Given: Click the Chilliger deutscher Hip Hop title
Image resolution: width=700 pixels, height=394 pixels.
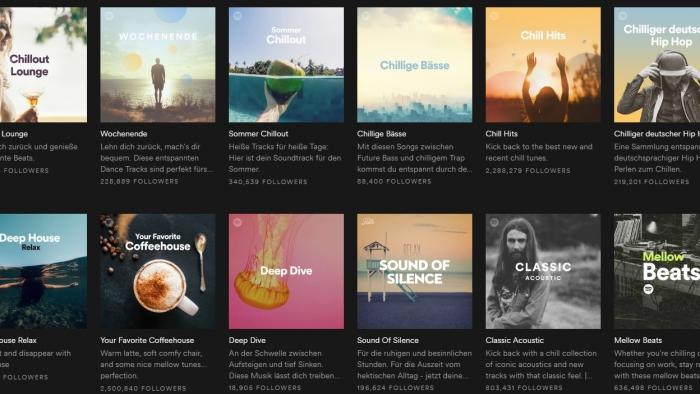Looking at the screenshot, I should 657,133.
